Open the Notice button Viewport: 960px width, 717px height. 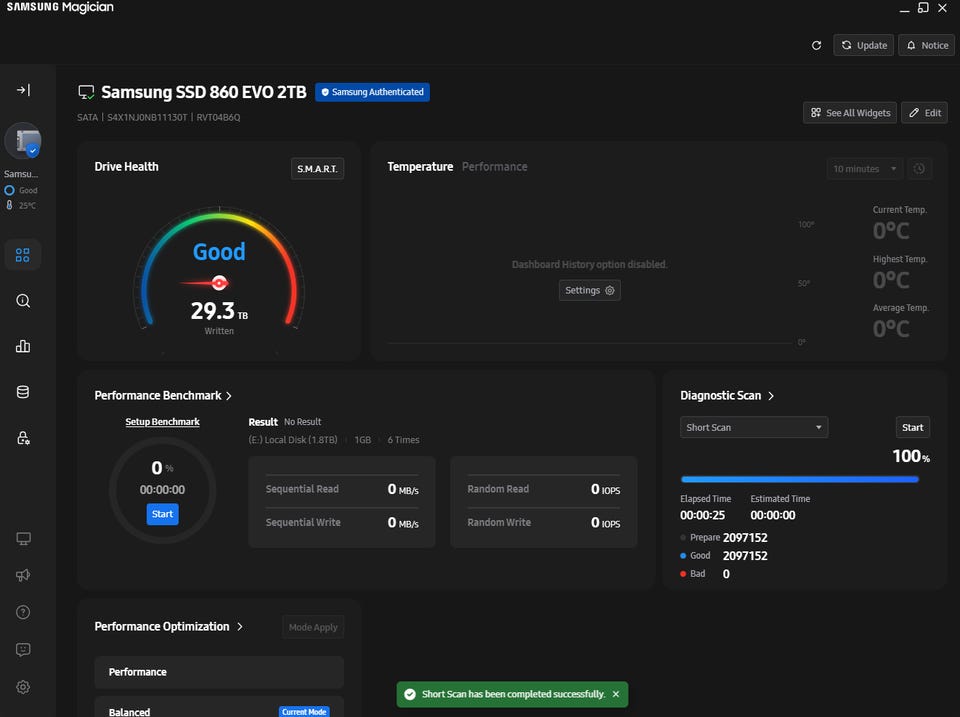tap(926, 45)
